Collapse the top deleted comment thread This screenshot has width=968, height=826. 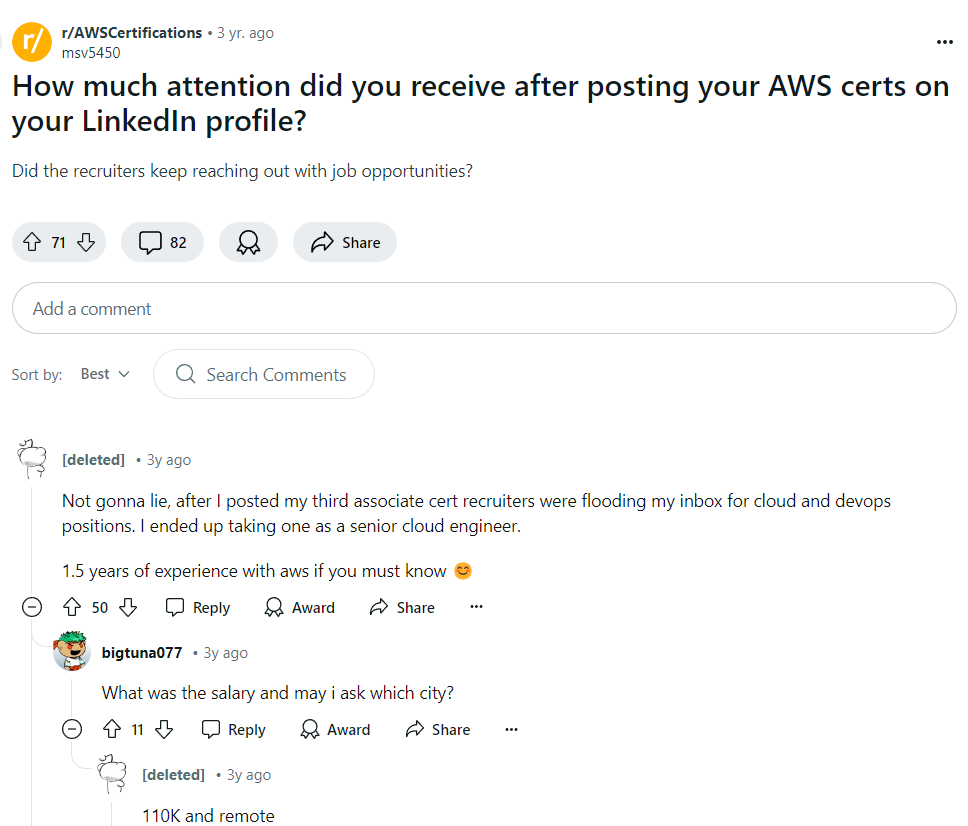[32, 607]
